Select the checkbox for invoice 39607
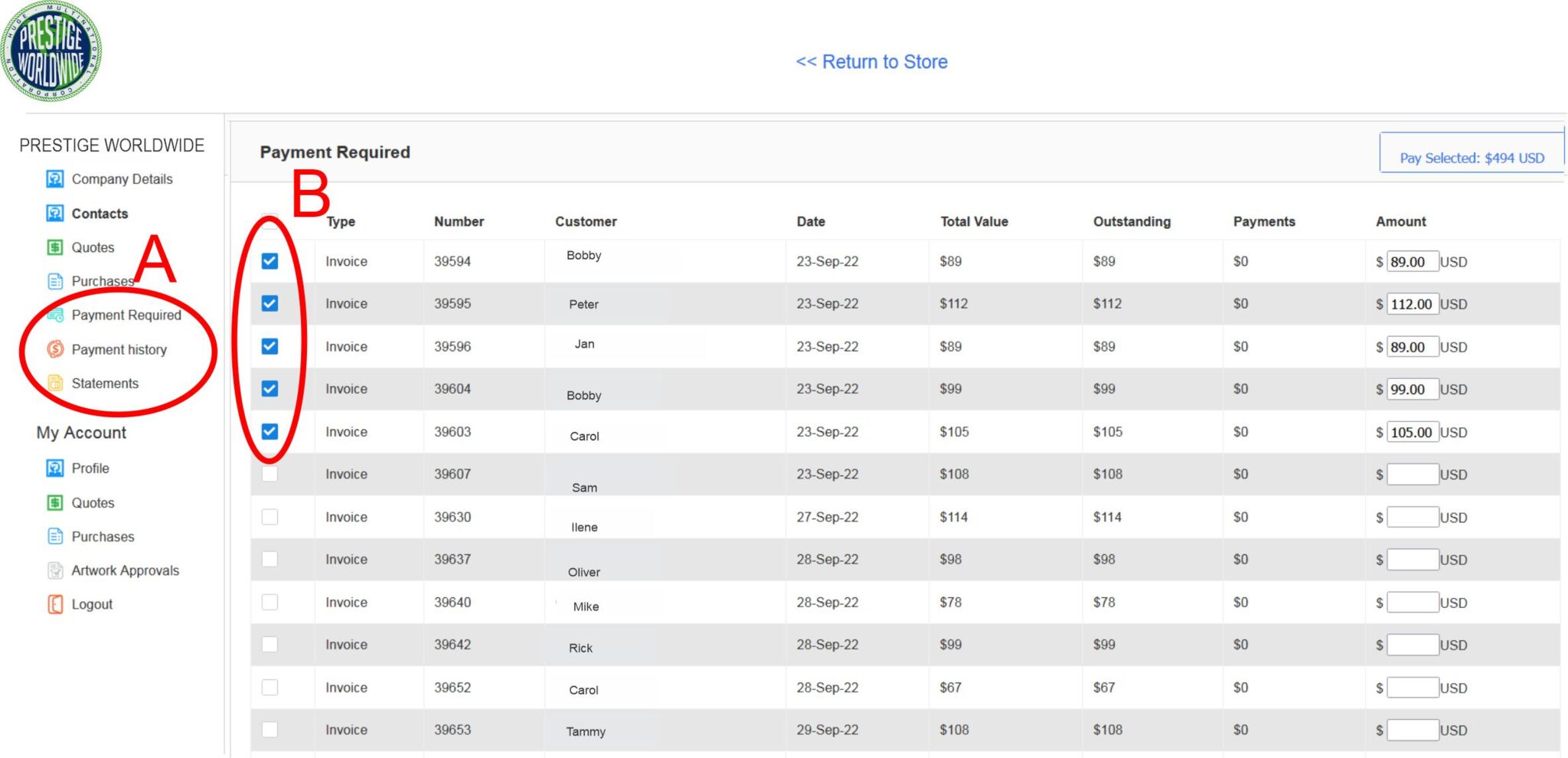 pyautogui.click(x=269, y=474)
